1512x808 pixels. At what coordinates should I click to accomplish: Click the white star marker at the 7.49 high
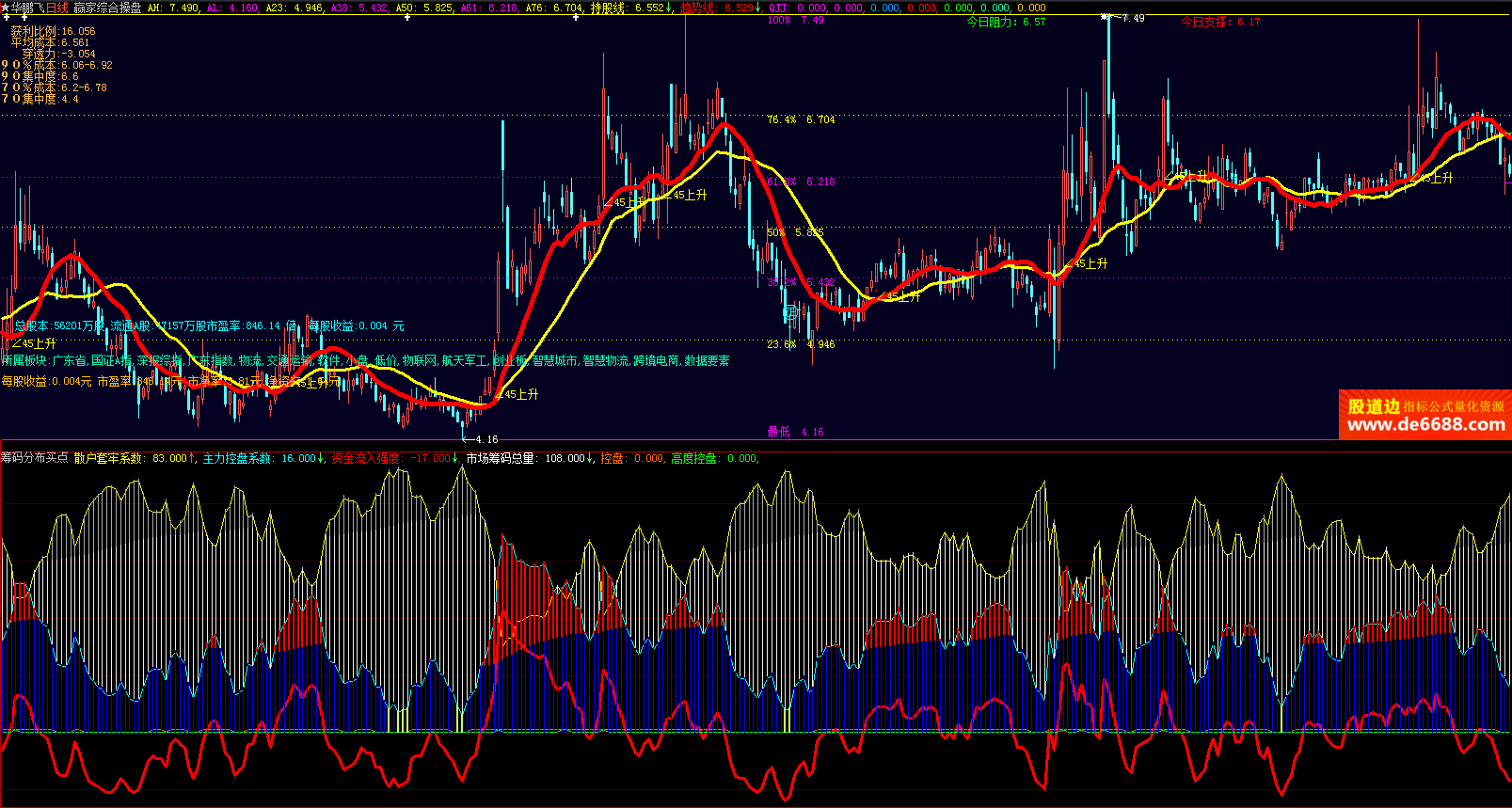pyautogui.click(x=1106, y=17)
